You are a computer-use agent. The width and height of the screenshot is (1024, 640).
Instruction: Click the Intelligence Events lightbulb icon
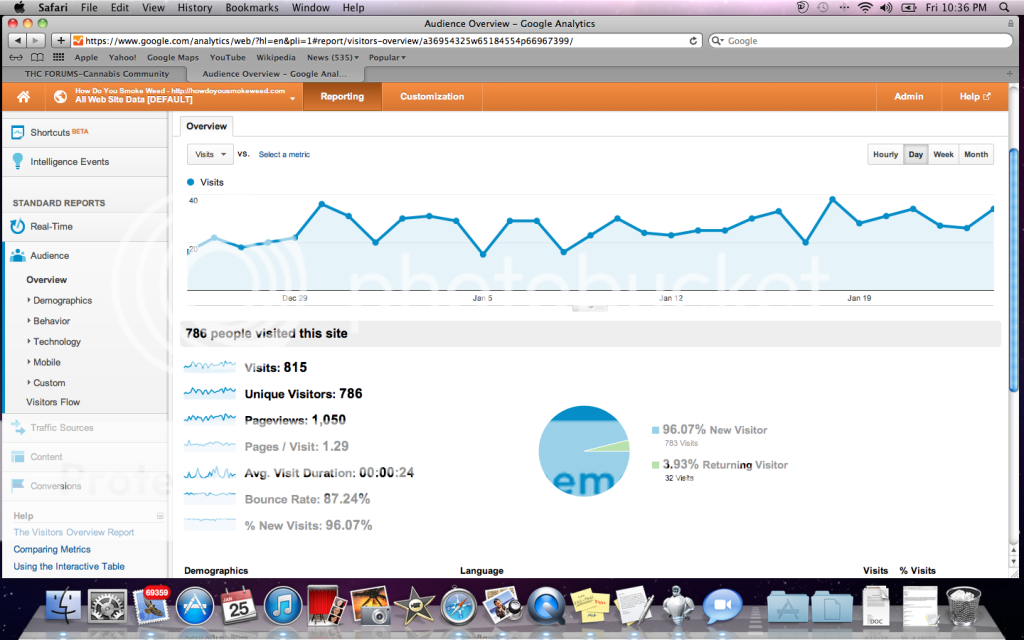pos(18,161)
